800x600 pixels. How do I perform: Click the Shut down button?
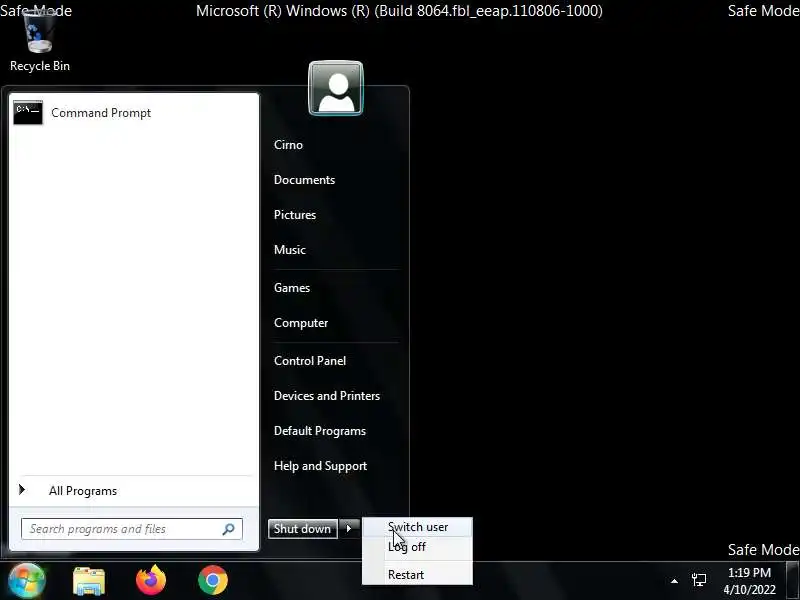[x=303, y=529]
